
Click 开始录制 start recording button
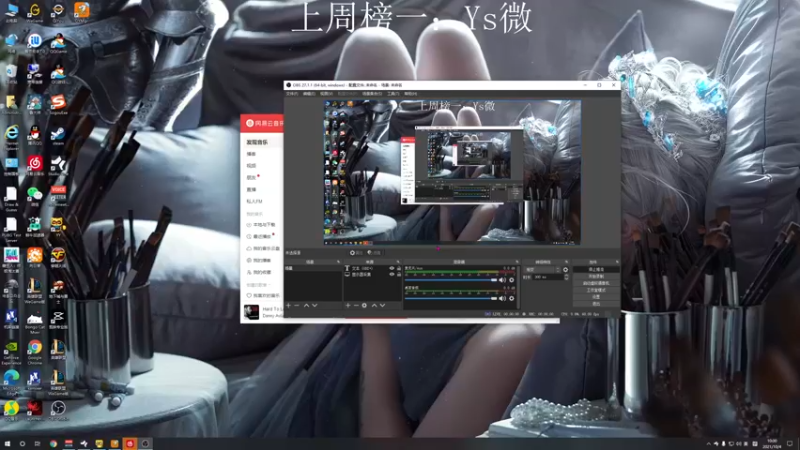click(x=596, y=276)
